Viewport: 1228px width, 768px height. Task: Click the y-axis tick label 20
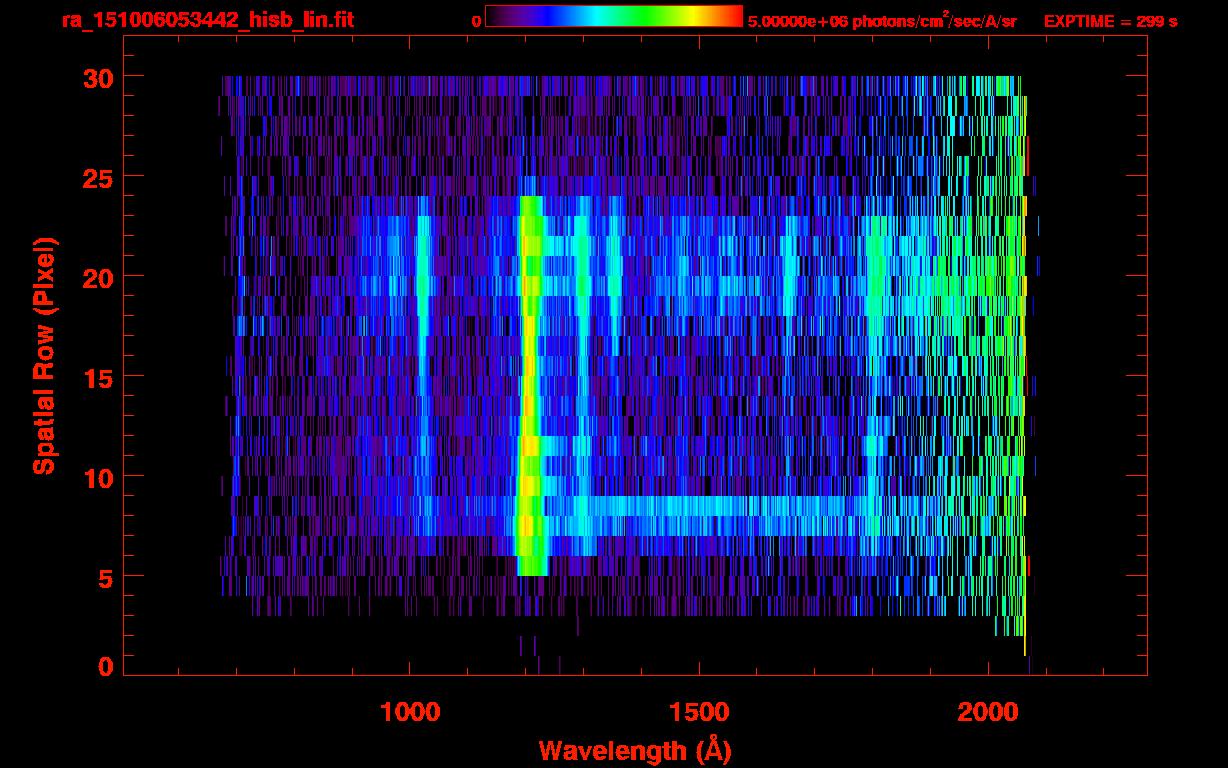pos(98,276)
